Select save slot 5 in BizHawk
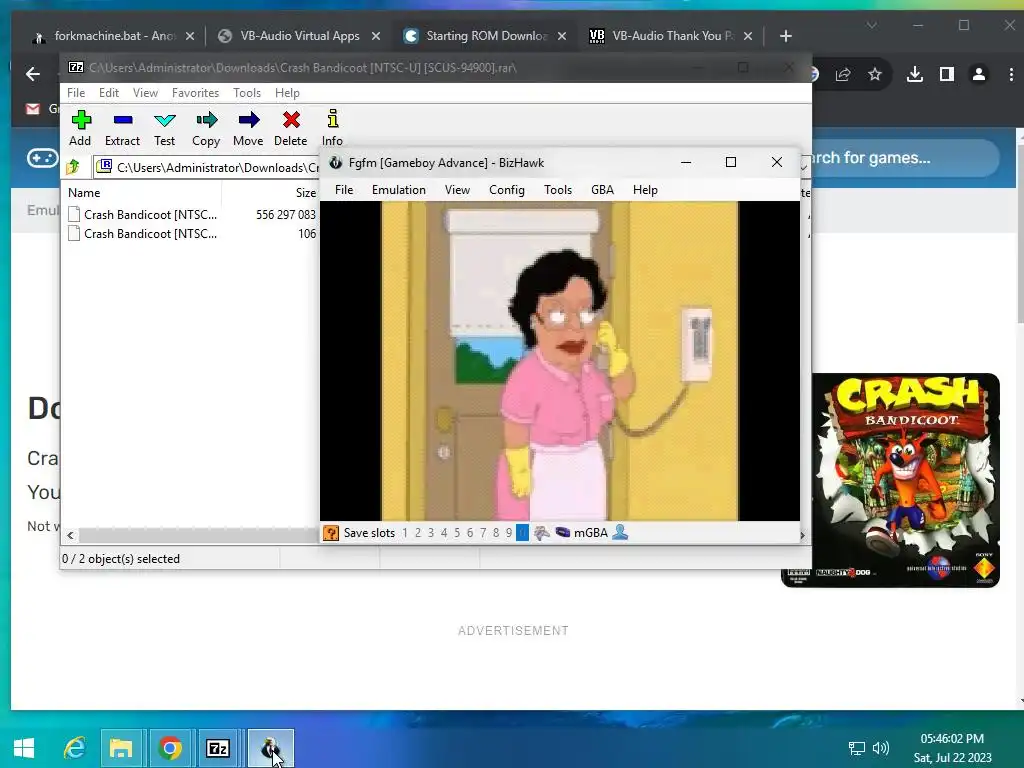Image resolution: width=1024 pixels, height=768 pixels. pos(457,533)
